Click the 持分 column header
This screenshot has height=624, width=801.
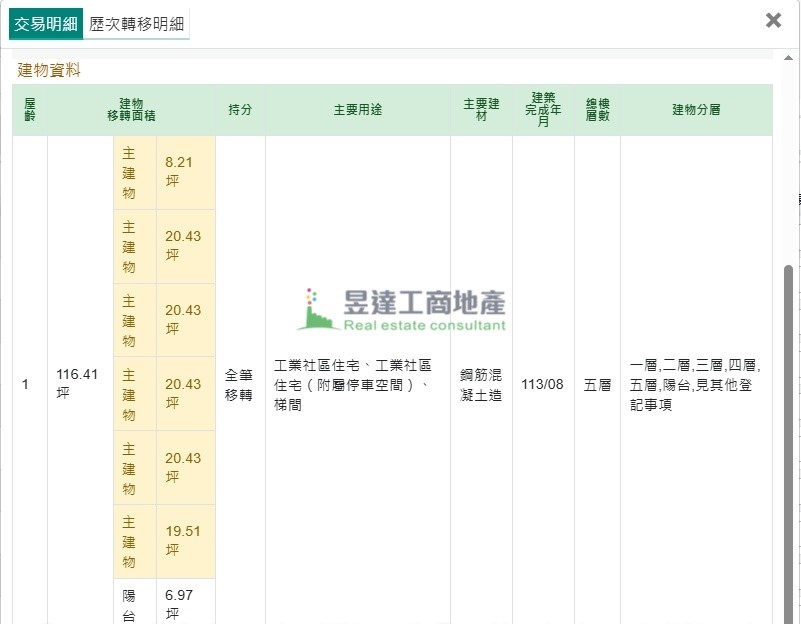tap(240, 110)
